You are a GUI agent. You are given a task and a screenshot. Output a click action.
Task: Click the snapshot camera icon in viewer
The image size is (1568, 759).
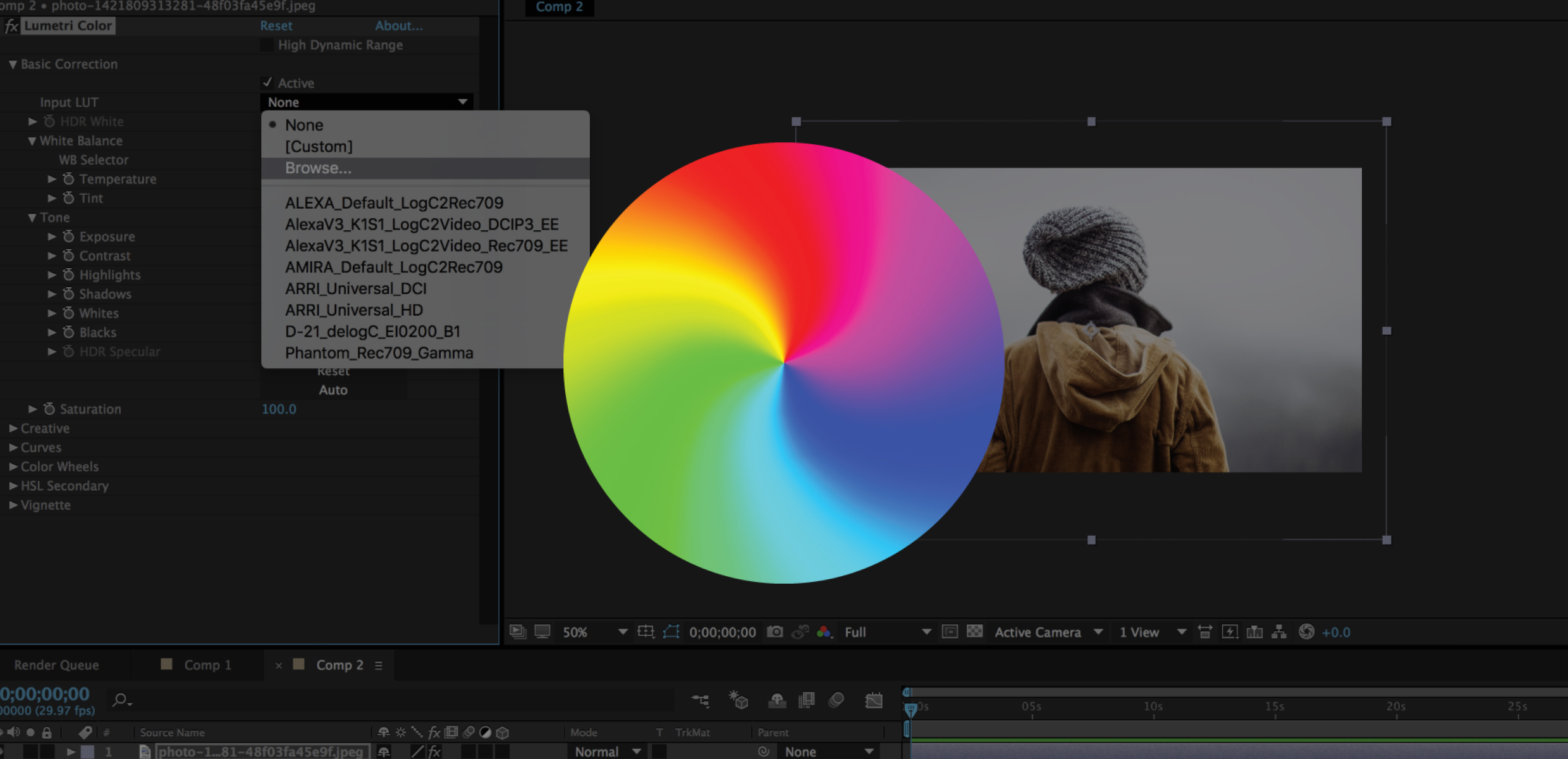779,631
